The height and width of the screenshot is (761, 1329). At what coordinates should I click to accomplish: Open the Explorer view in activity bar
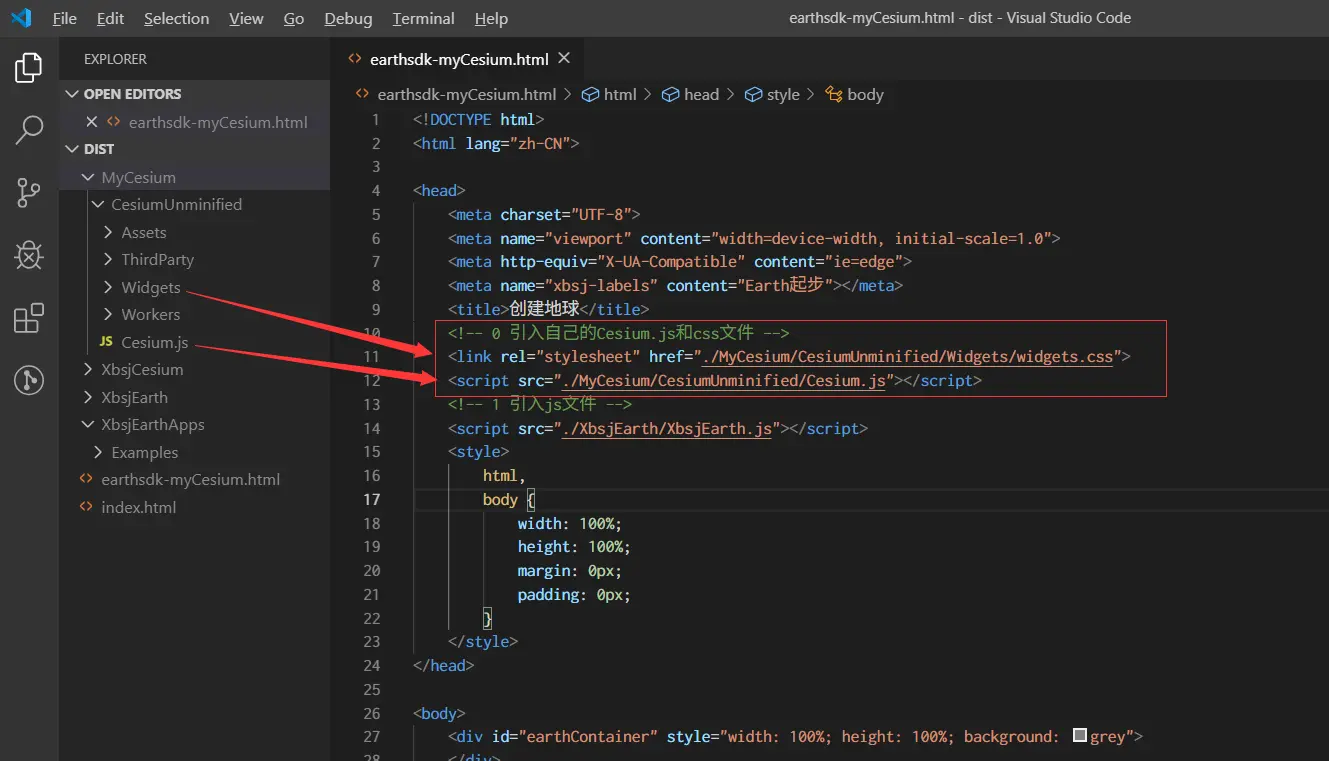coord(29,68)
